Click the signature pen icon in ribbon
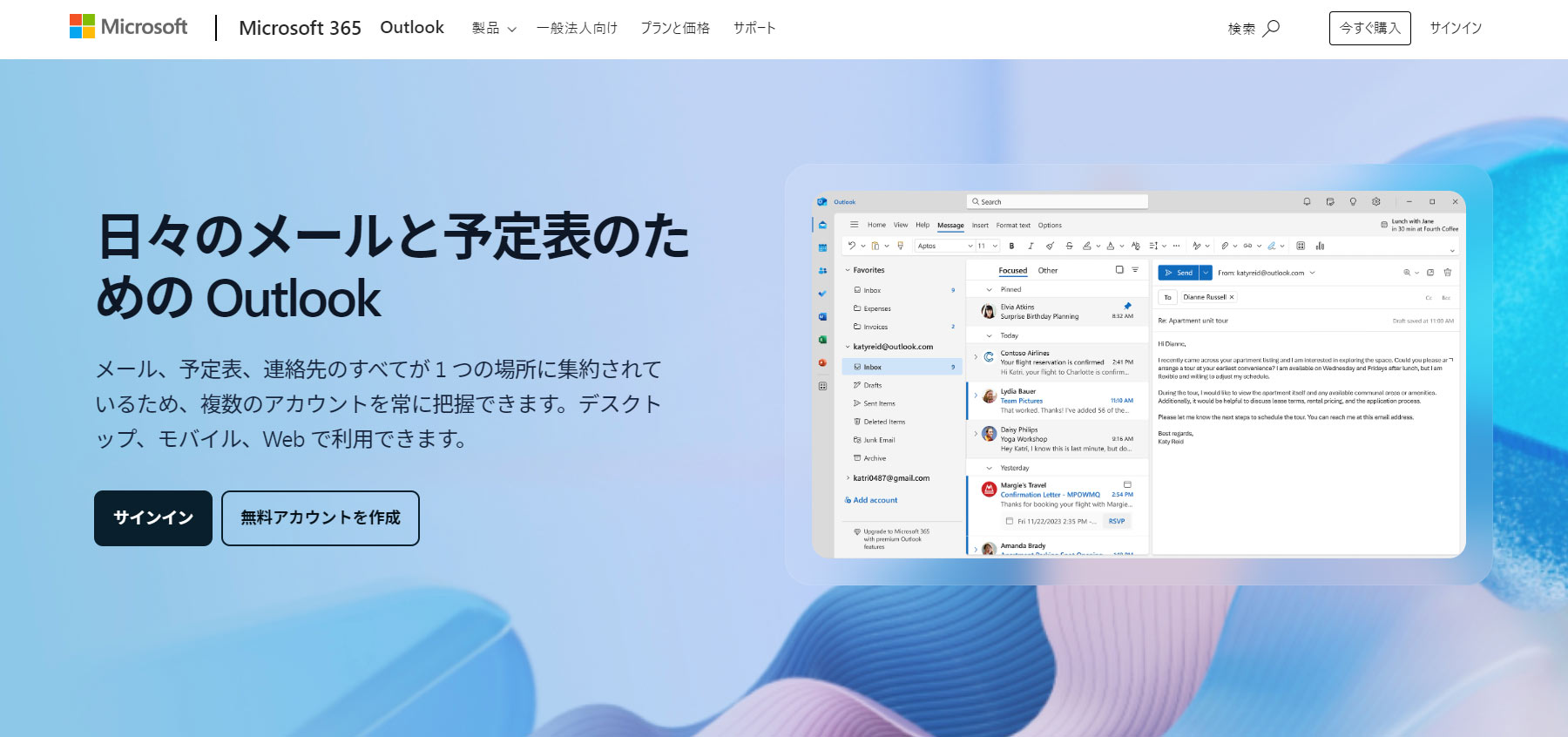The height and width of the screenshot is (737, 1568). (1272, 246)
